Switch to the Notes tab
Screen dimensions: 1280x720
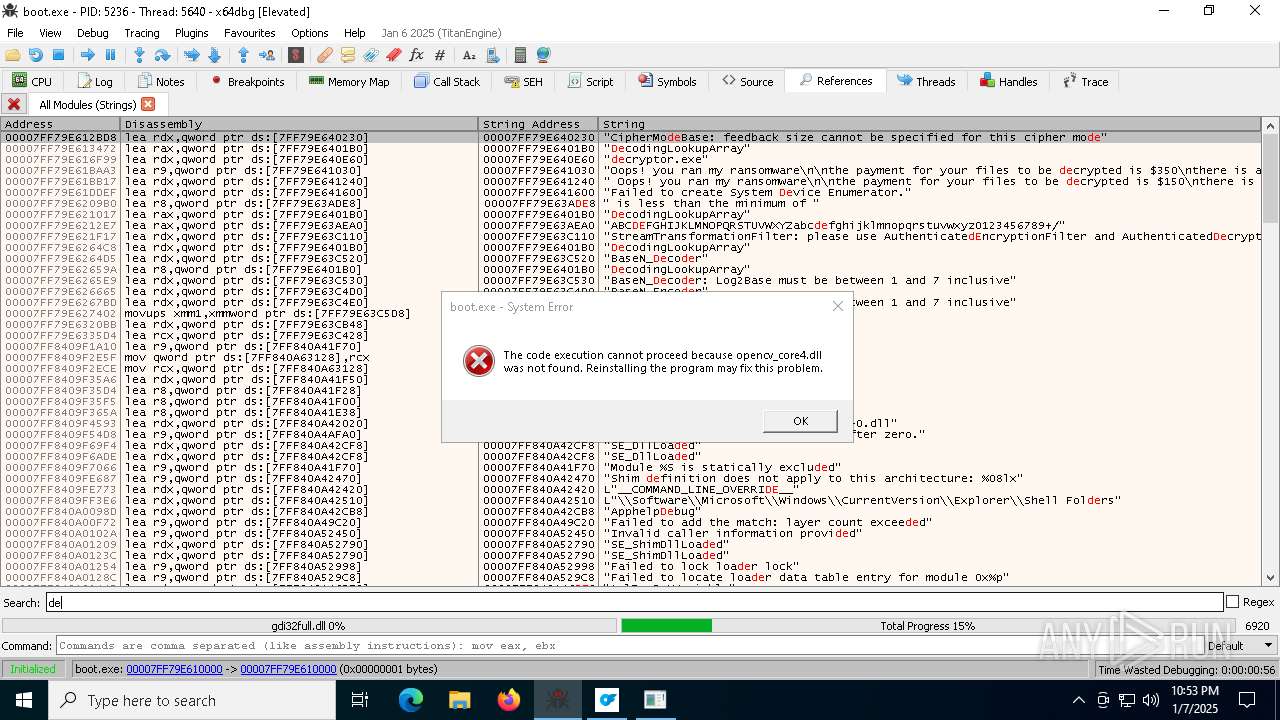[x=161, y=82]
